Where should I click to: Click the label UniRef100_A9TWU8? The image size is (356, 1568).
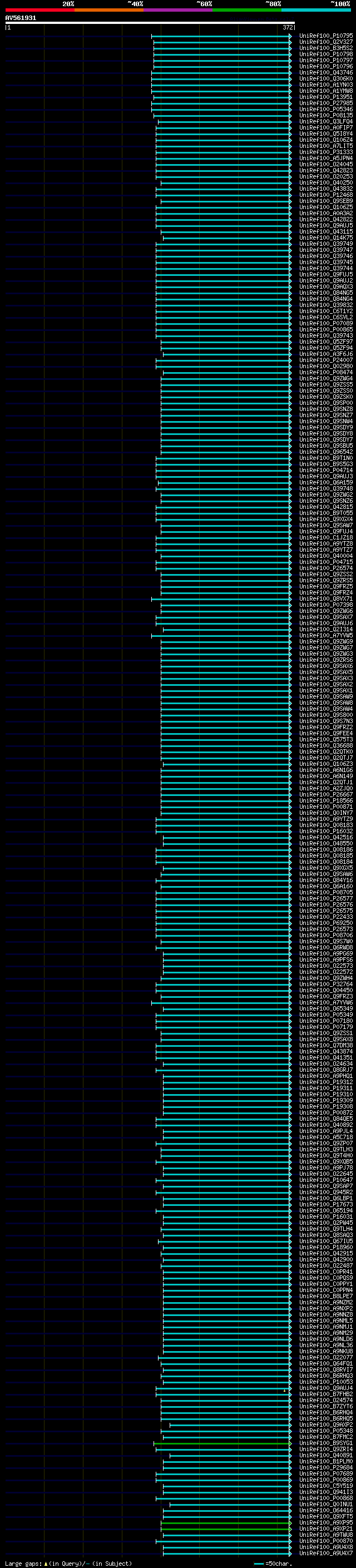pos(325,1535)
